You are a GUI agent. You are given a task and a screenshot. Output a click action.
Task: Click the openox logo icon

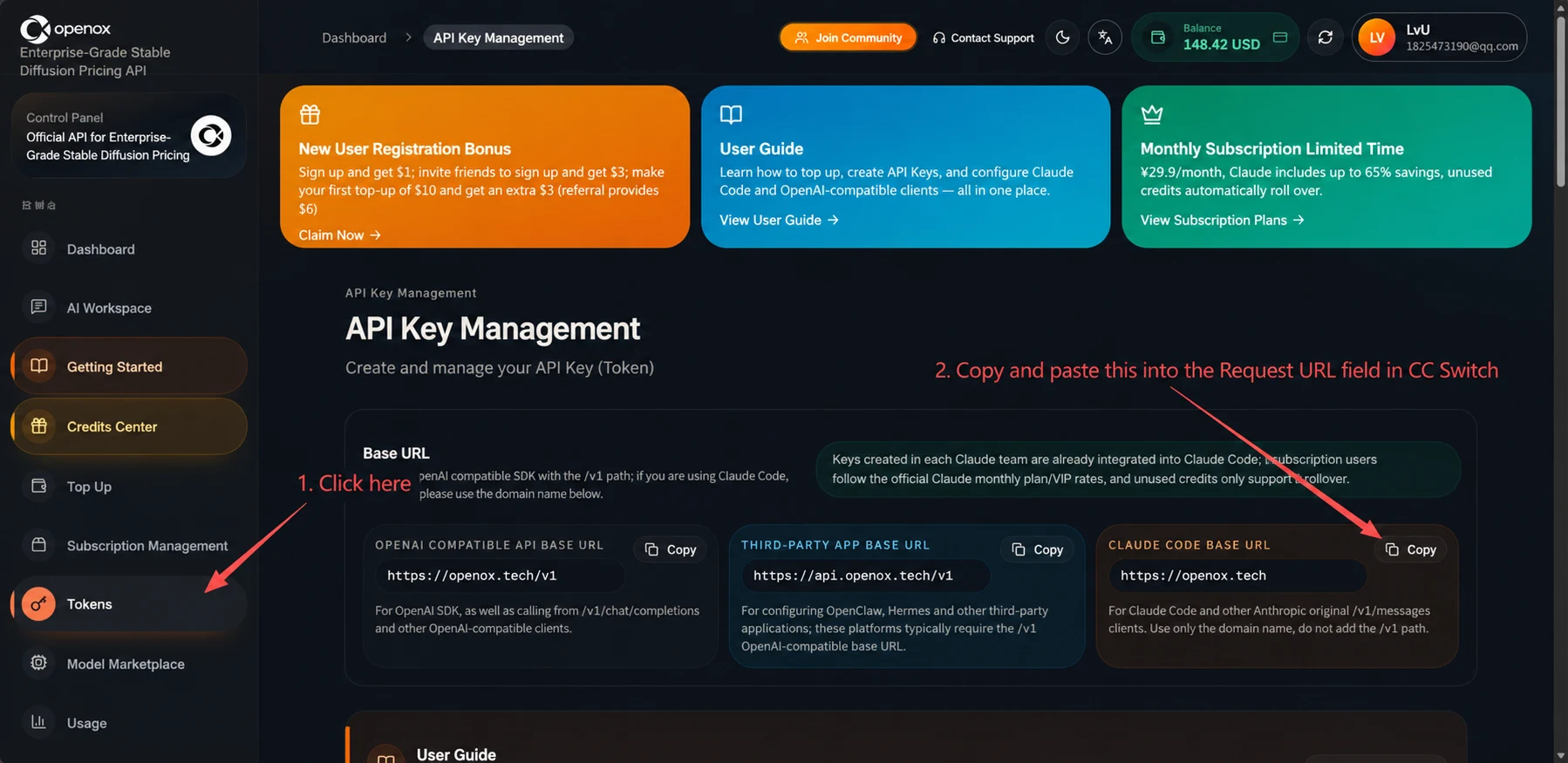(x=35, y=29)
